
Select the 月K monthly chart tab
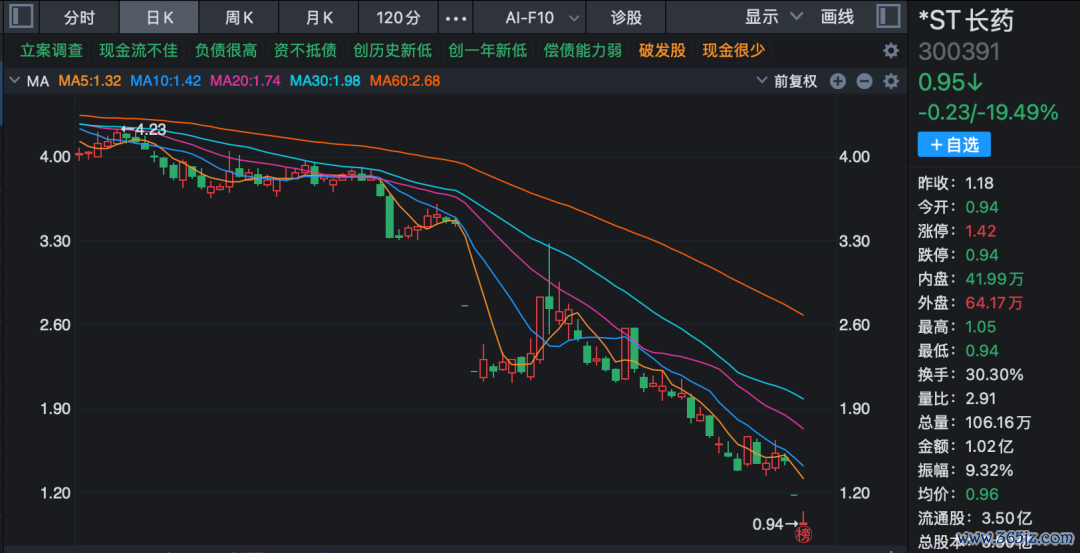pyautogui.click(x=318, y=18)
